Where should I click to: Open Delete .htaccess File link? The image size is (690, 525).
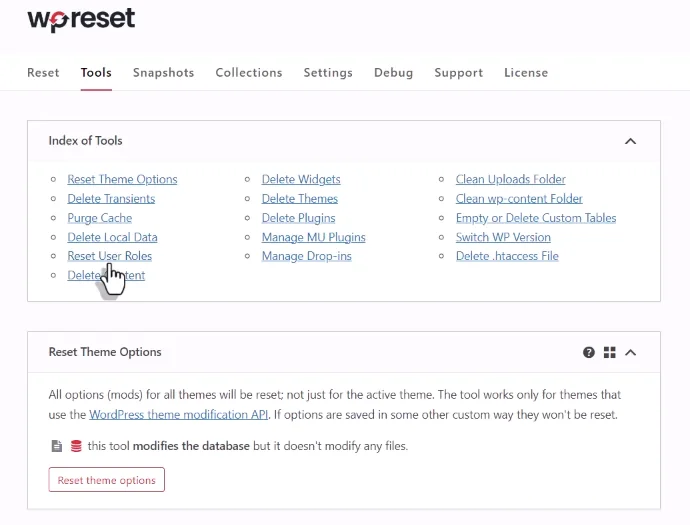(507, 256)
